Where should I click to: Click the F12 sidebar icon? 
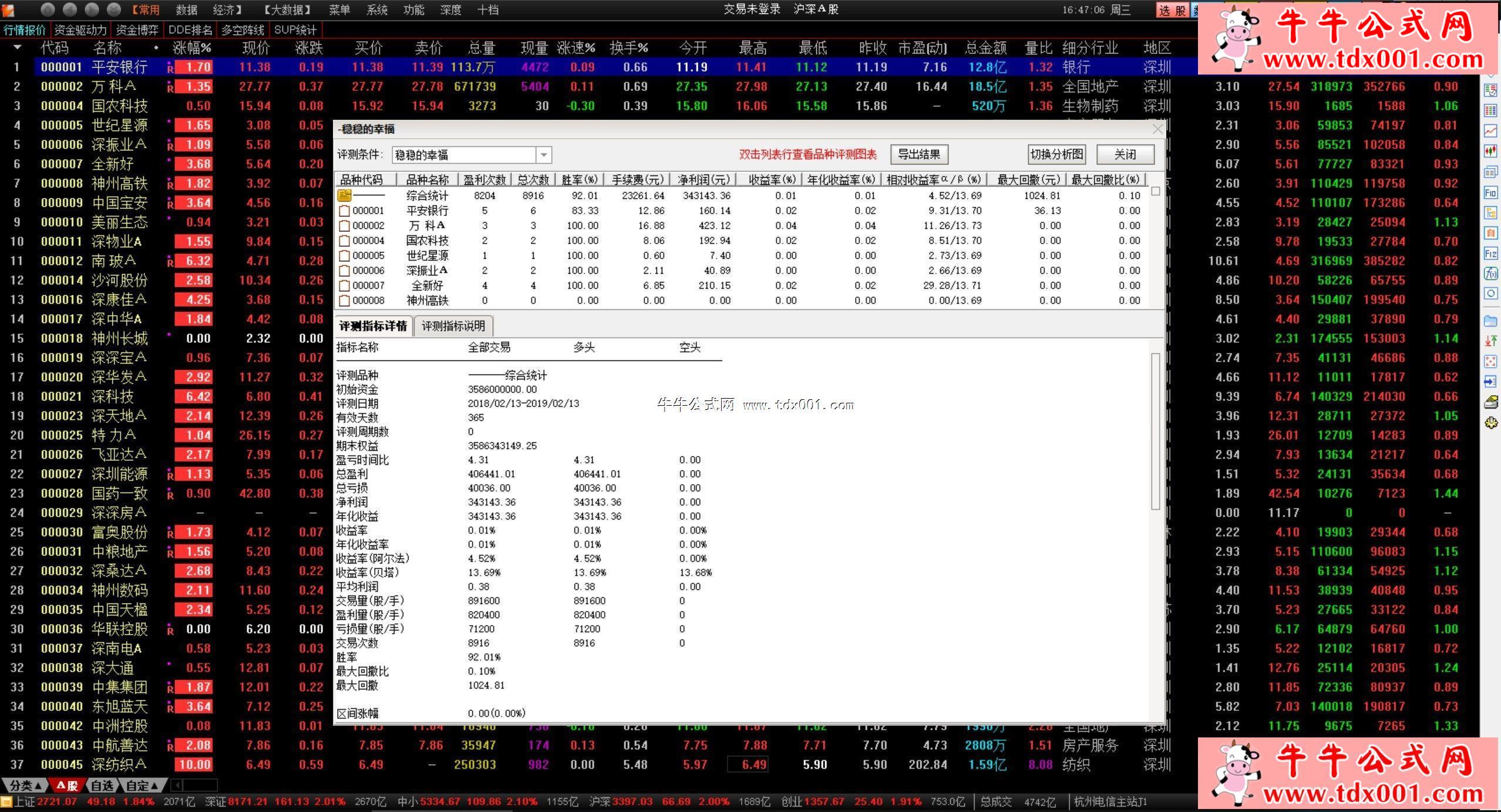coord(1490,254)
